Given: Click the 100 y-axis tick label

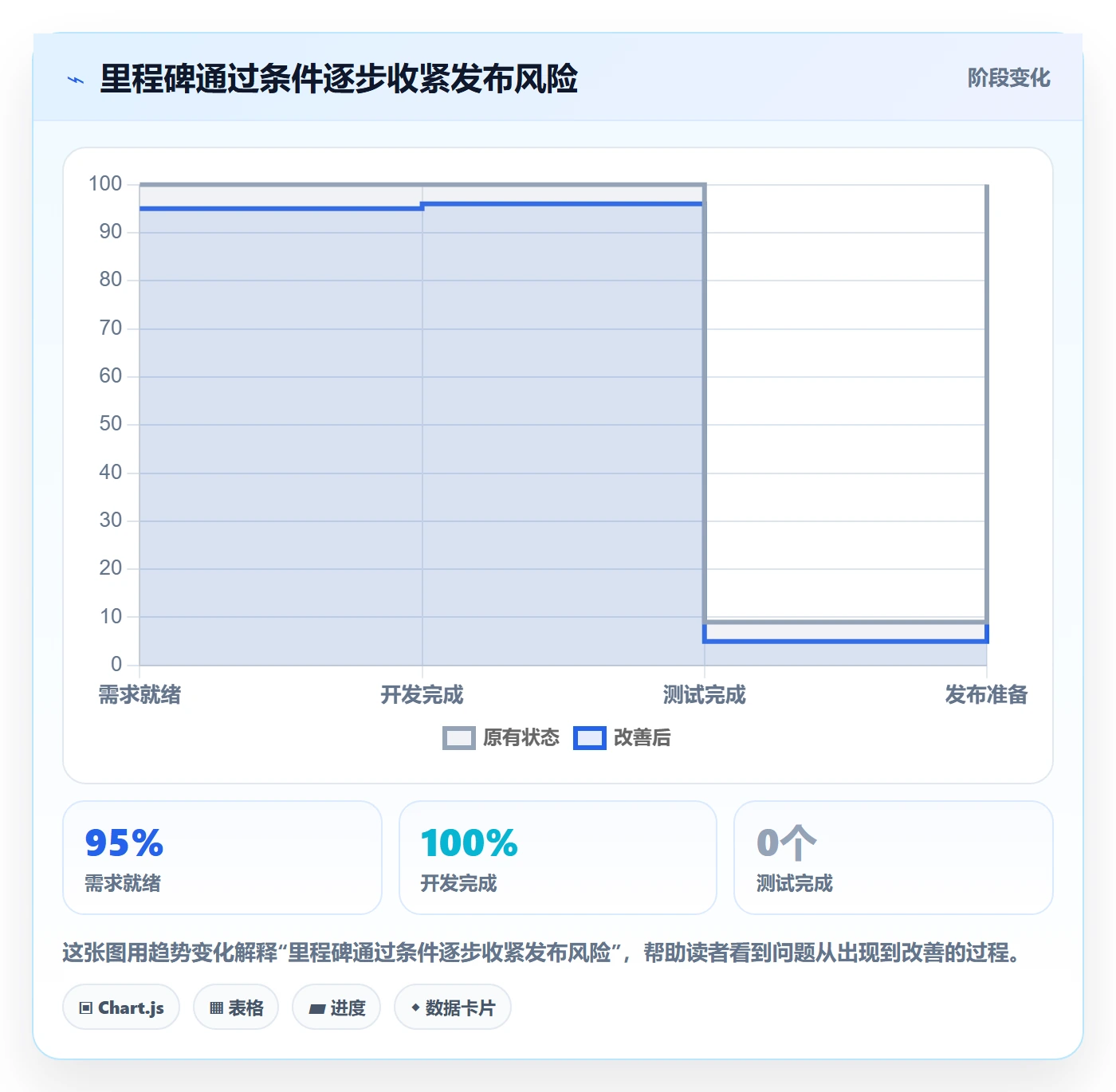Looking at the screenshot, I should [x=105, y=184].
